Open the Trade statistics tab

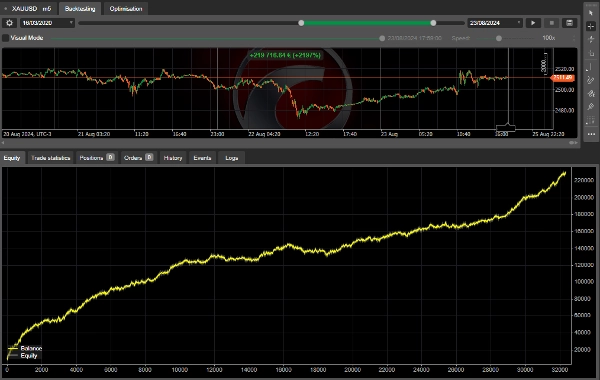tap(51, 158)
